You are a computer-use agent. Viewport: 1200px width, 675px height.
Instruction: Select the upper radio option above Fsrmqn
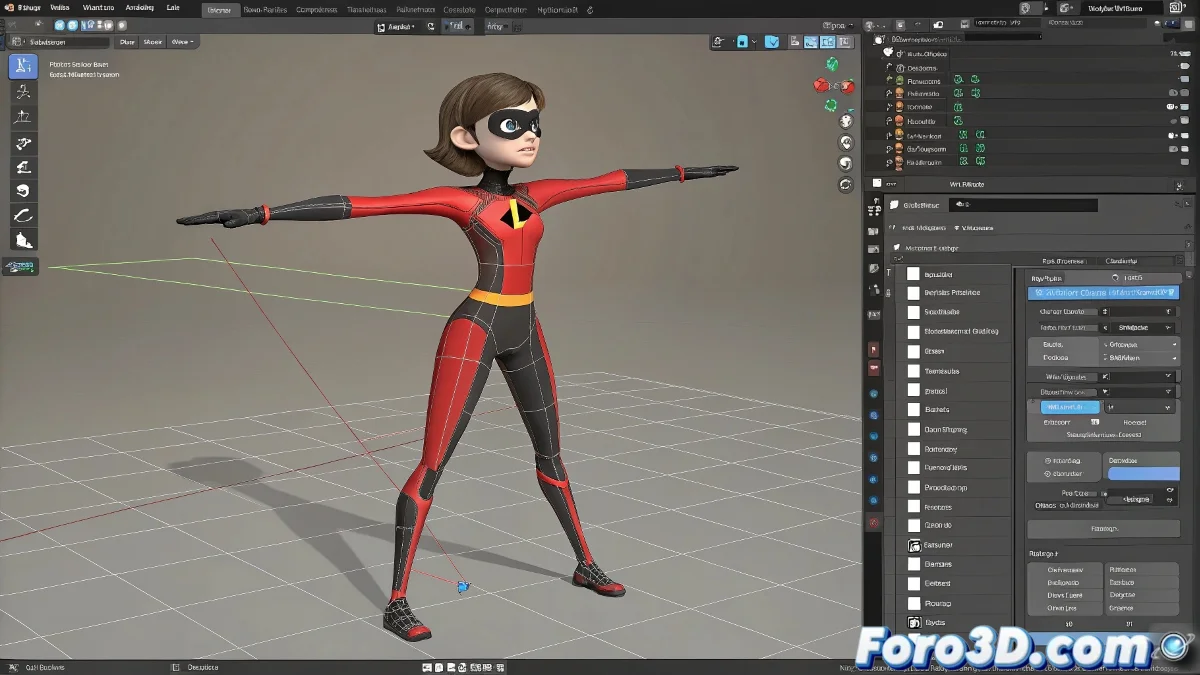coord(1048,461)
